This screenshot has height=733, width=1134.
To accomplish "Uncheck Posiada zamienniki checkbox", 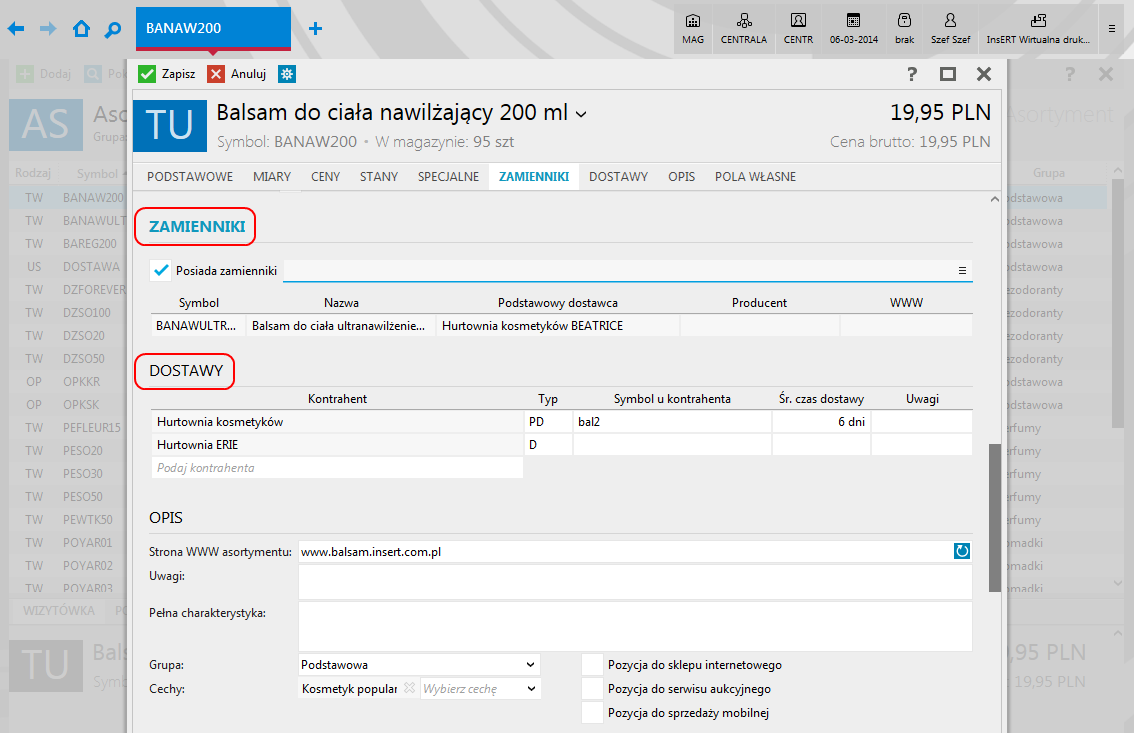I will (160, 270).
